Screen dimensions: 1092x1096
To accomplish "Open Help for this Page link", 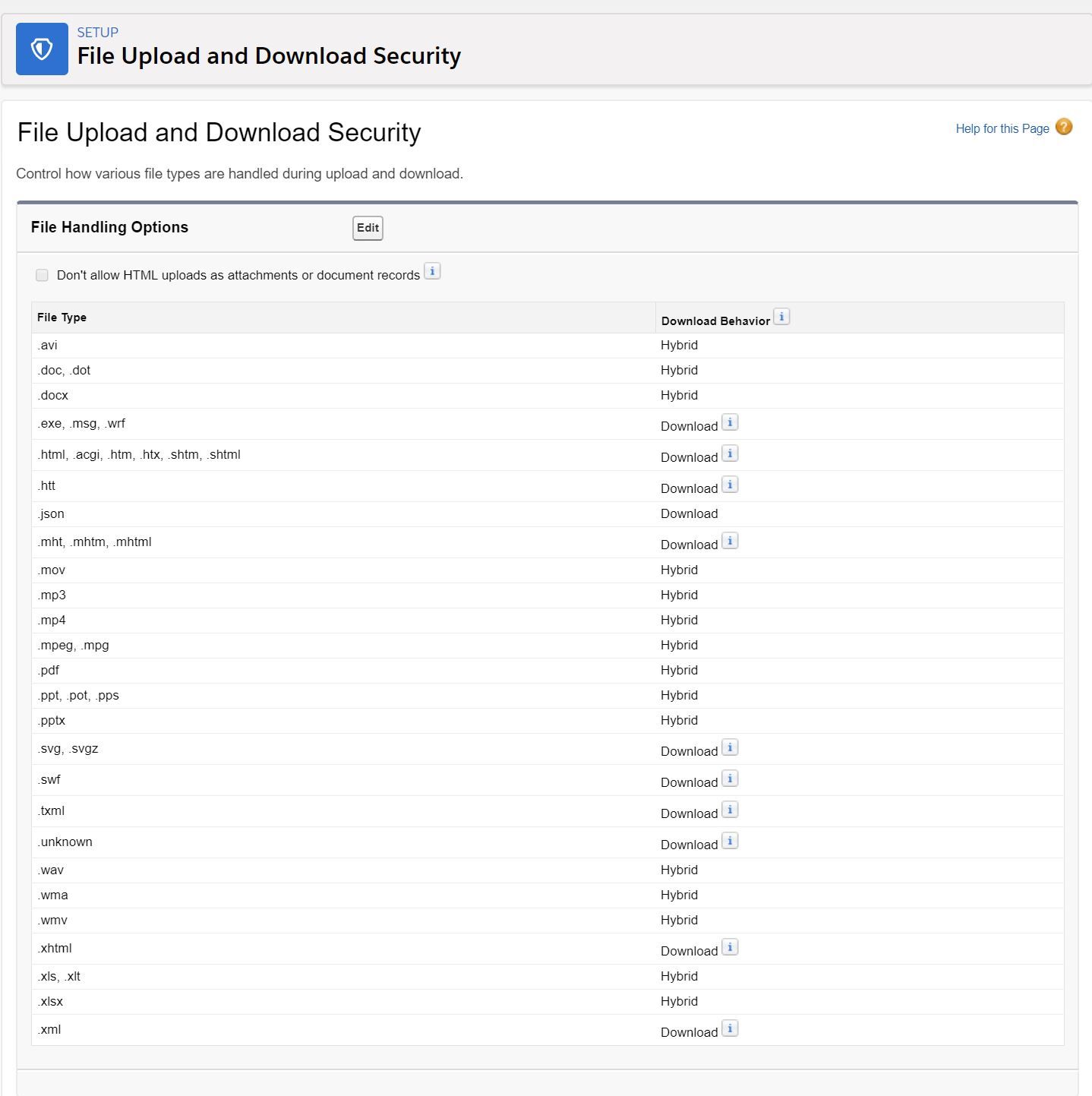I will 1002,128.
